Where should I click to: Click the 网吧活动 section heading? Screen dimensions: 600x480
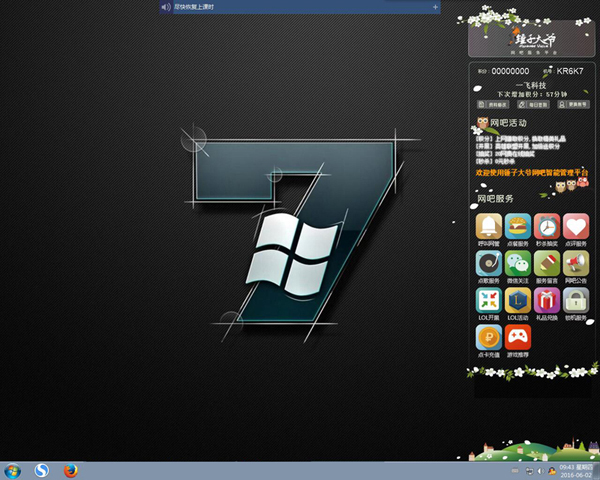[508, 123]
